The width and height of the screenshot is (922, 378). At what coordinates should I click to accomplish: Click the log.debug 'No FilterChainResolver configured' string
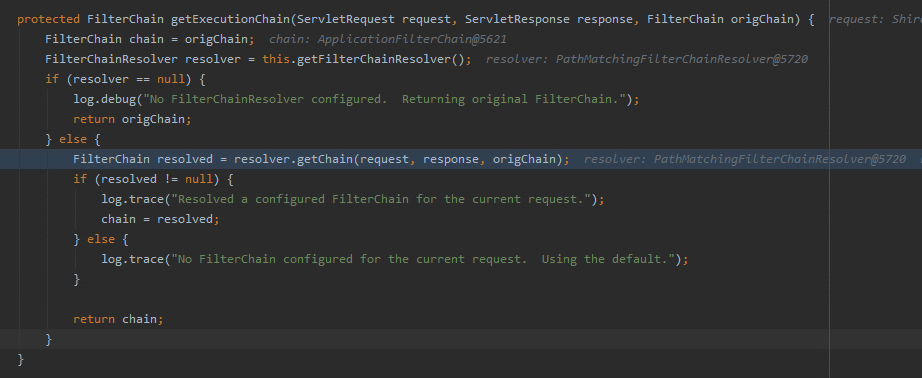[x=384, y=99]
